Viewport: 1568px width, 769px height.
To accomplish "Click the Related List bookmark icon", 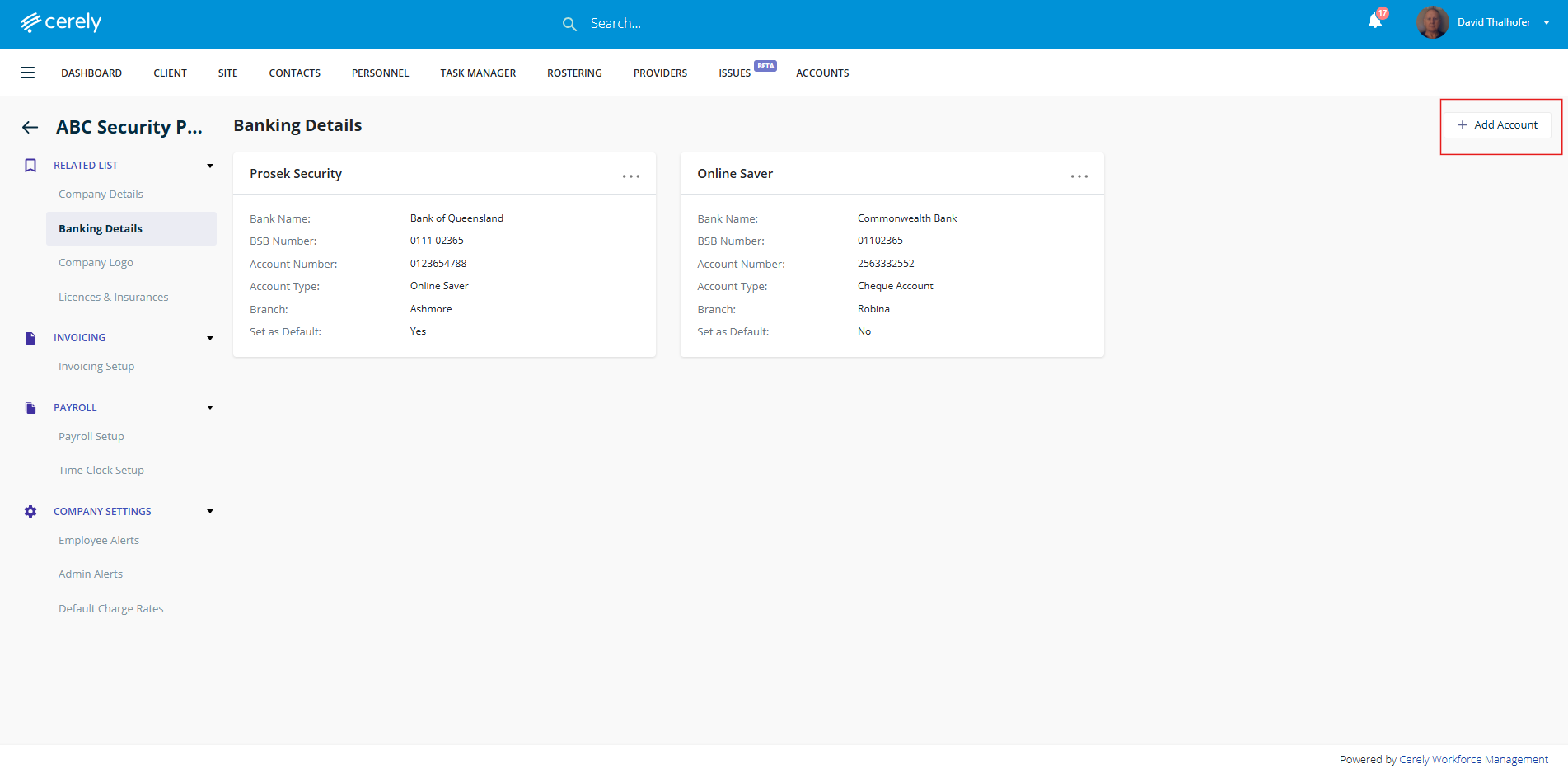I will (x=30, y=166).
